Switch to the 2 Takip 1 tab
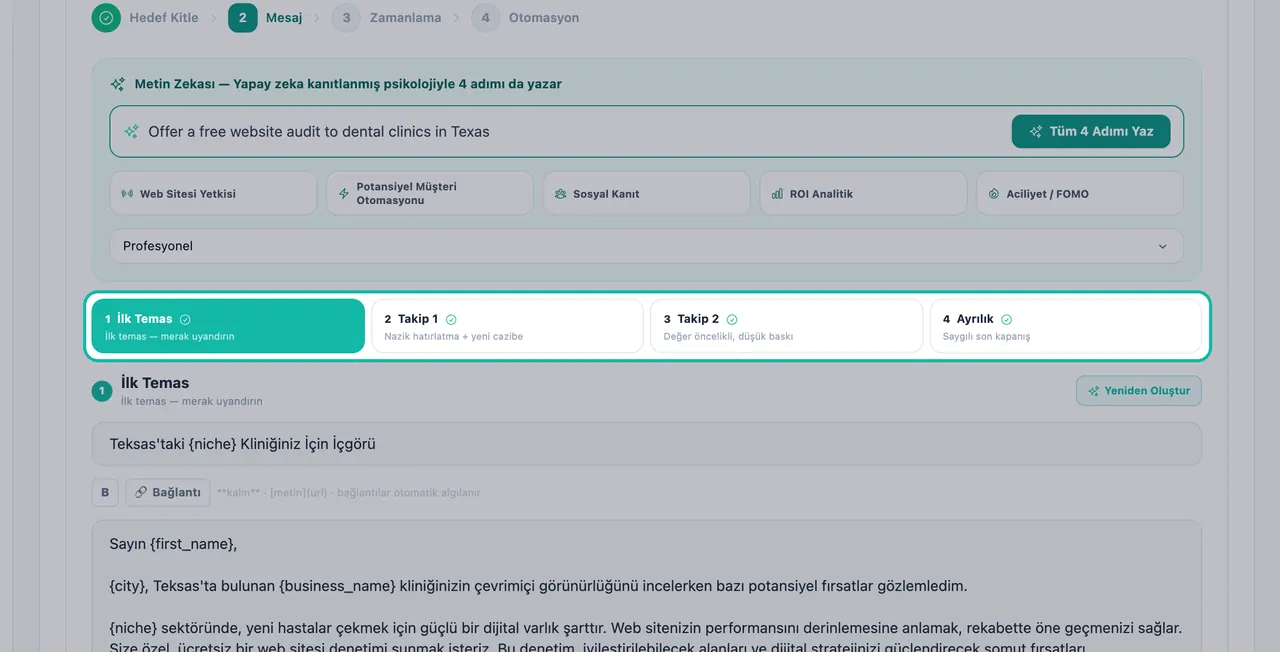 click(507, 326)
